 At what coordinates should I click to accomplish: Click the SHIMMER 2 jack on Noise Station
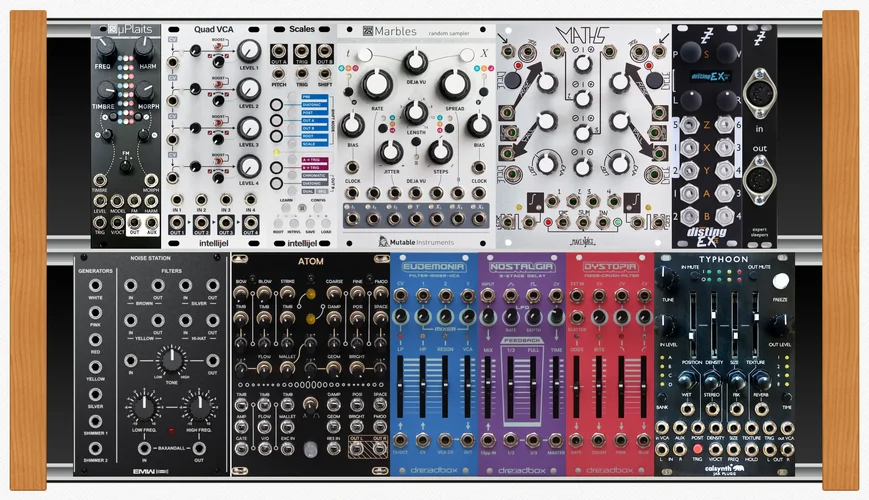click(95, 448)
